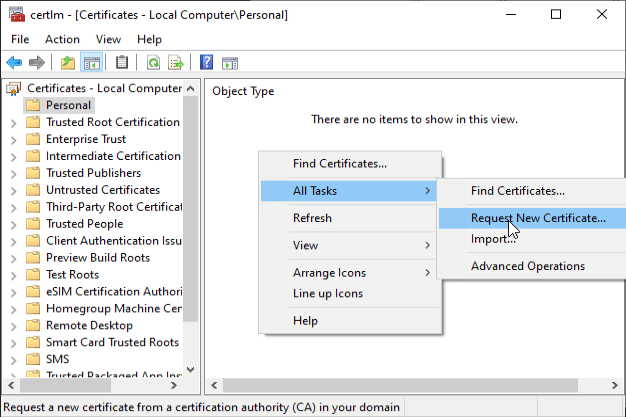Select the Untrusted Certificates folder
Image resolution: width=626 pixels, height=417 pixels.
[102, 190]
